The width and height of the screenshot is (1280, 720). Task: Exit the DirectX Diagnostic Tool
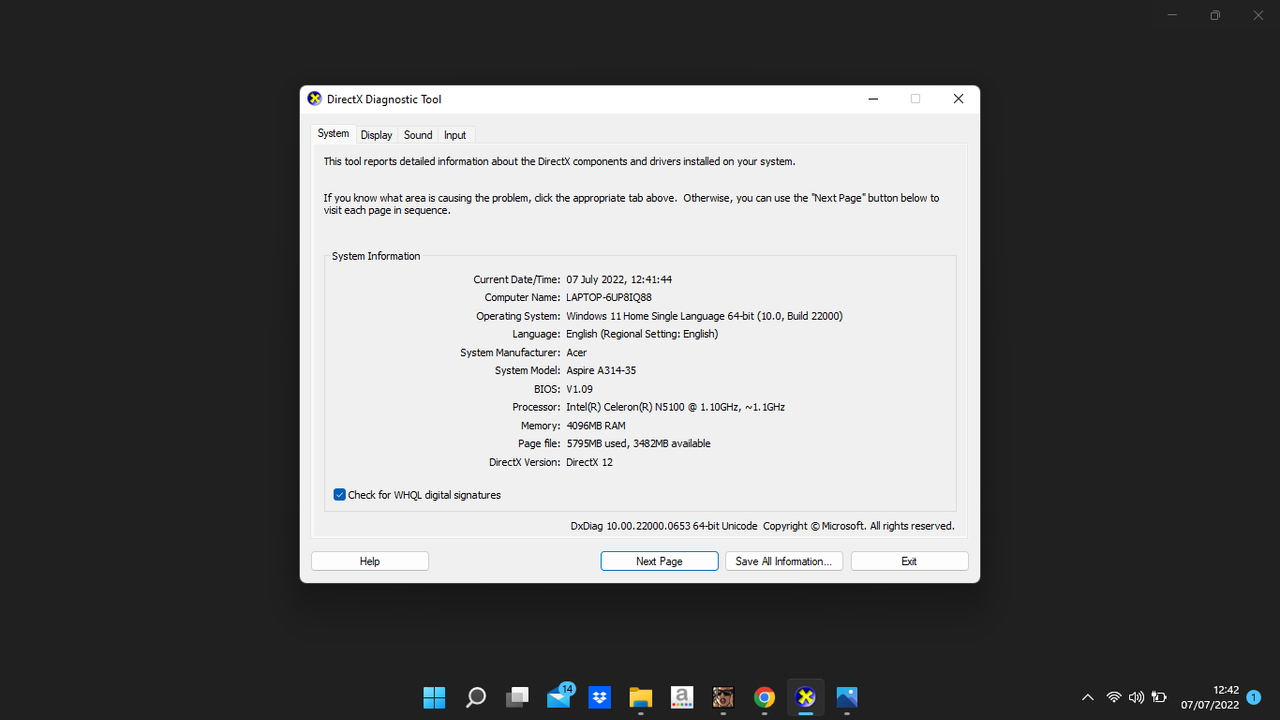click(909, 561)
